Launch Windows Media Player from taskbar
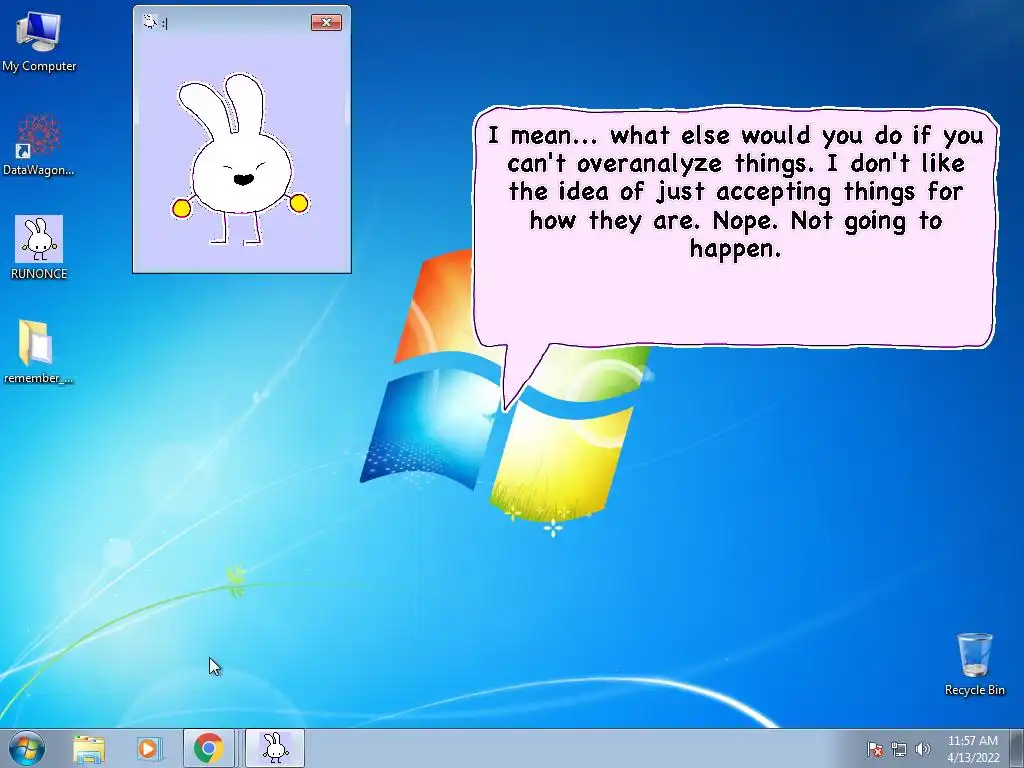 click(148, 748)
